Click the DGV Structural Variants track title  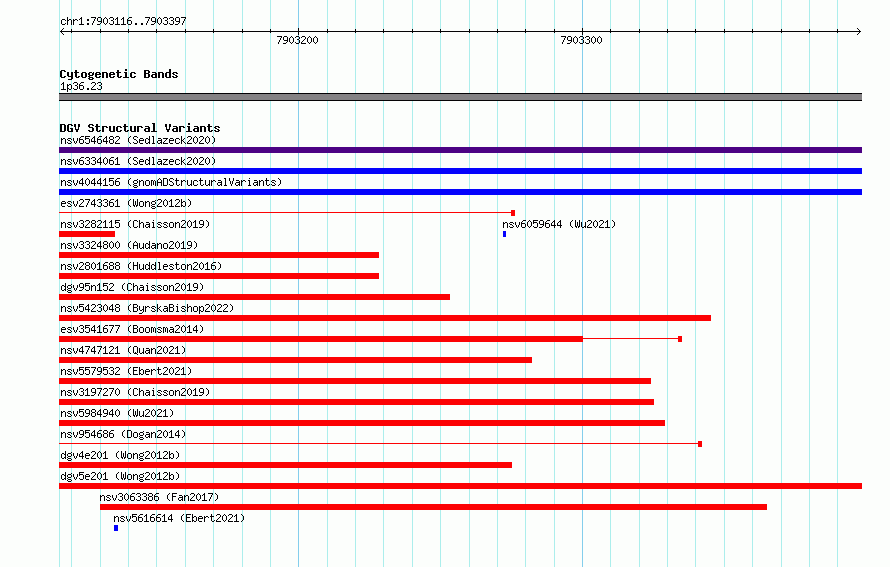coord(140,128)
